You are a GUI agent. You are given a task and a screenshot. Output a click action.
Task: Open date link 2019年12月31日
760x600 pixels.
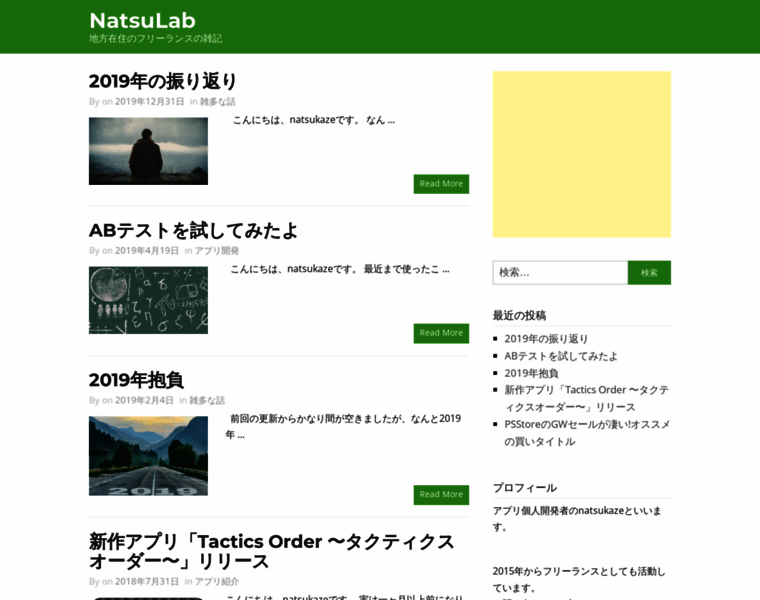tap(149, 101)
